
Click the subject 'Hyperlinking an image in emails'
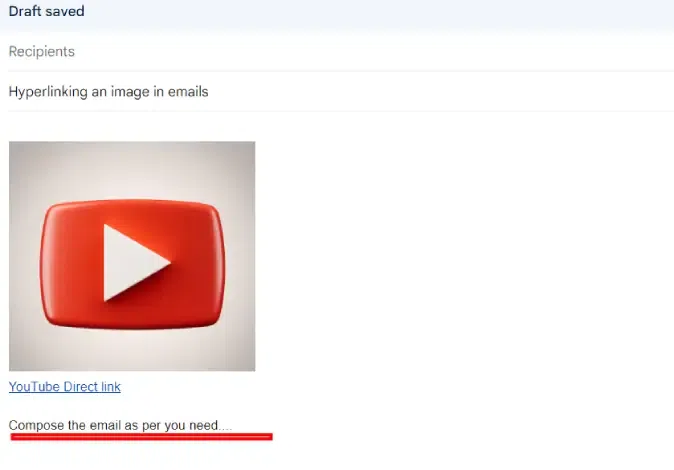tap(108, 92)
